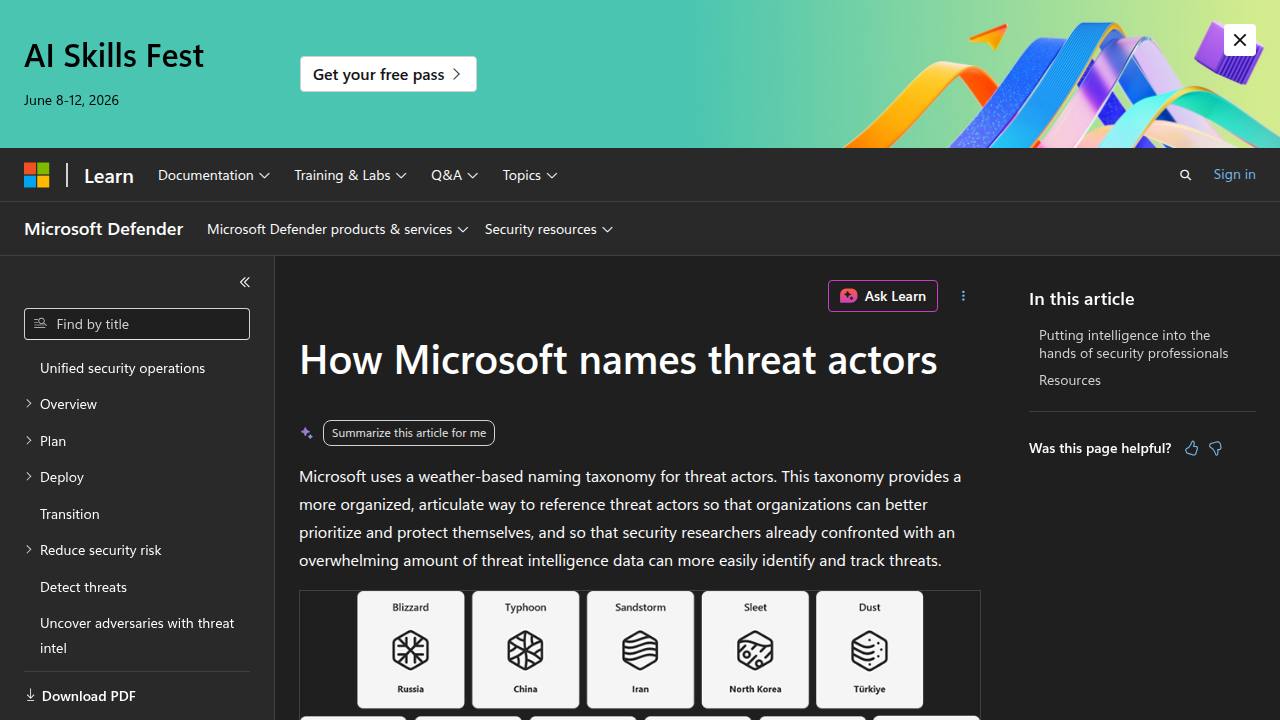The height and width of the screenshot is (720, 1280).
Task: Open the Documentation dropdown menu
Action: (214, 175)
